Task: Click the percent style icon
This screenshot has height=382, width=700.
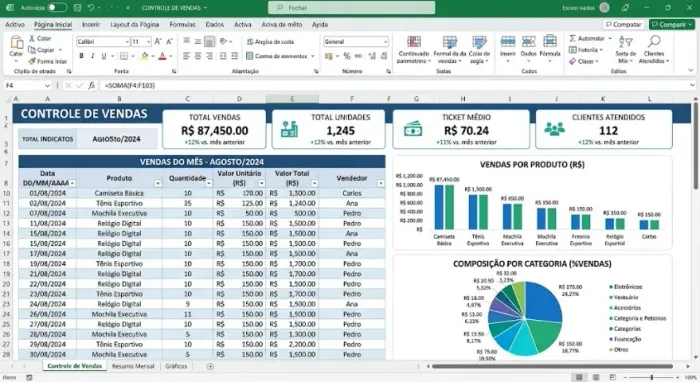Action: click(347, 56)
